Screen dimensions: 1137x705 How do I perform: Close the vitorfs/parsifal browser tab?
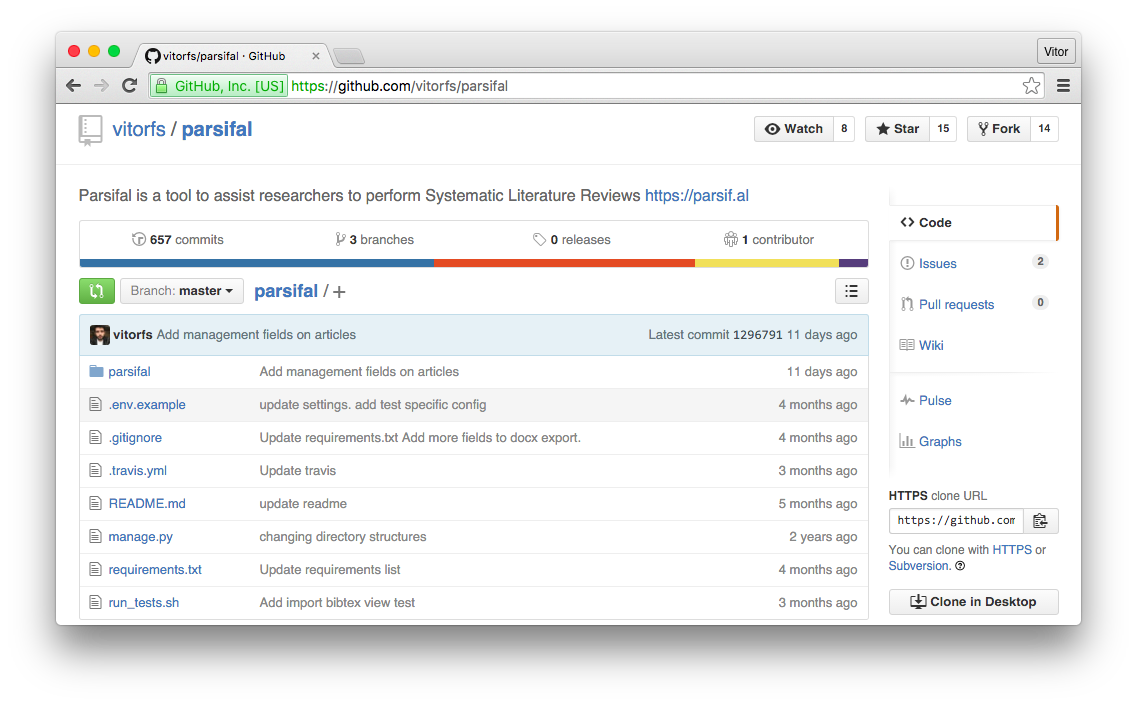click(x=315, y=56)
